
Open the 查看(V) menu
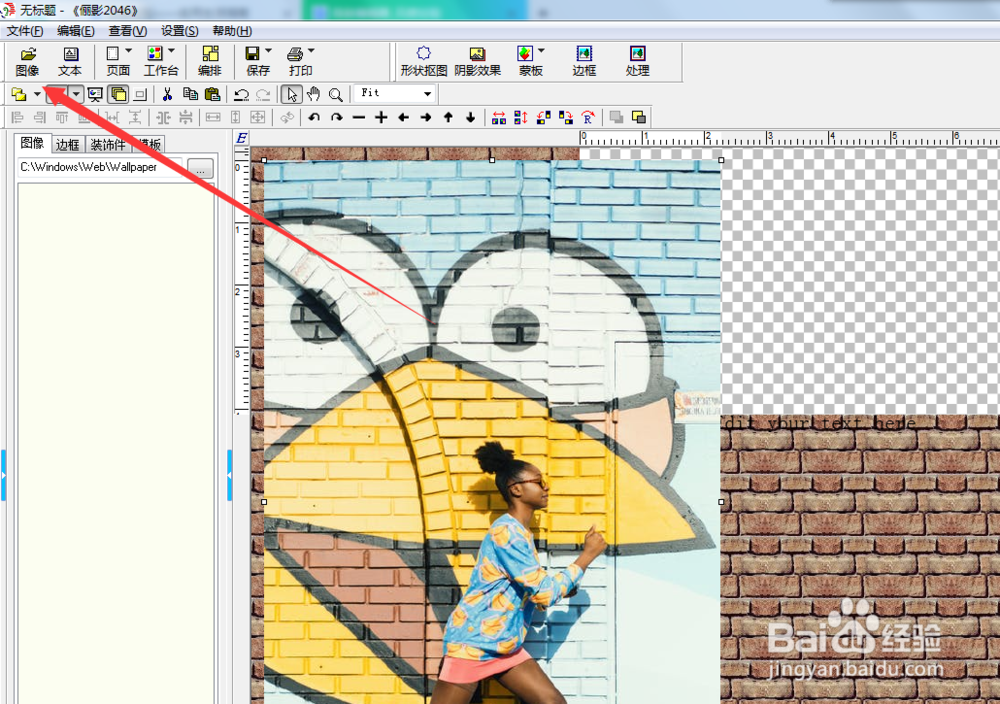(x=128, y=31)
